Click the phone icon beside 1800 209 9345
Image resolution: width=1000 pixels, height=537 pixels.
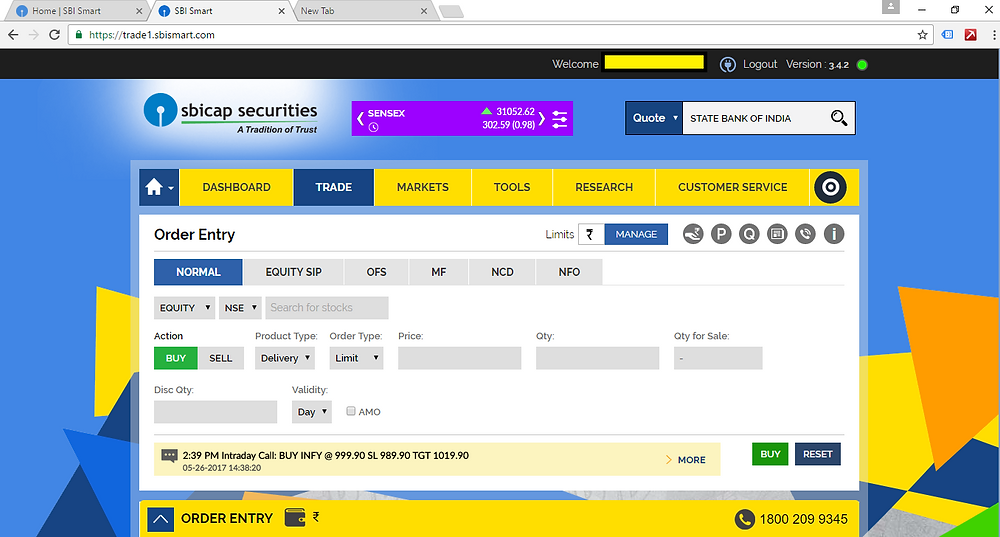click(744, 519)
